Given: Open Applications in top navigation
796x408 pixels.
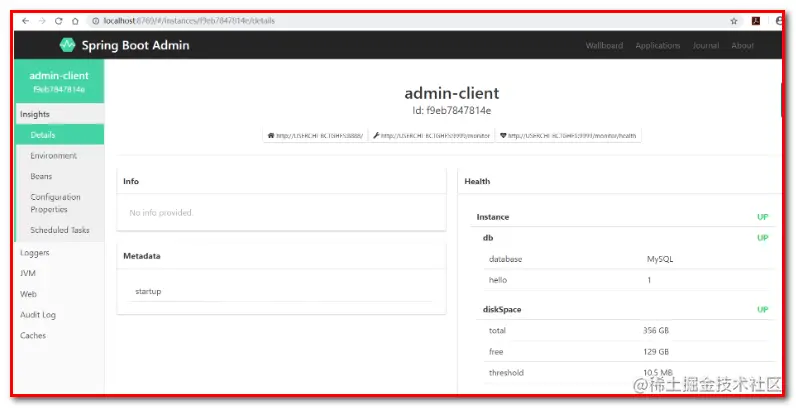Looking at the screenshot, I should 657,45.
